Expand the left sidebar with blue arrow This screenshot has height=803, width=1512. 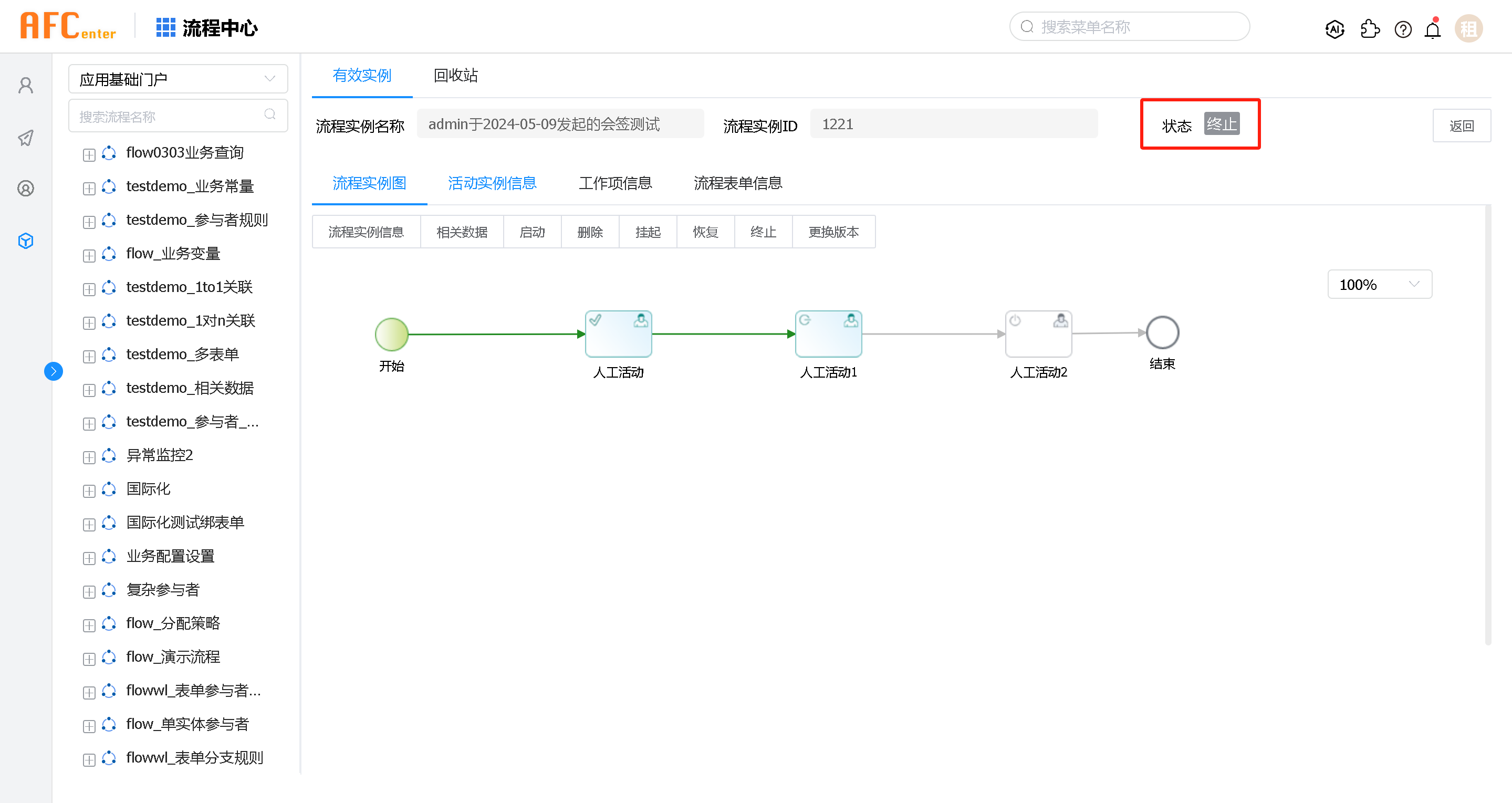[x=54, y=371]
